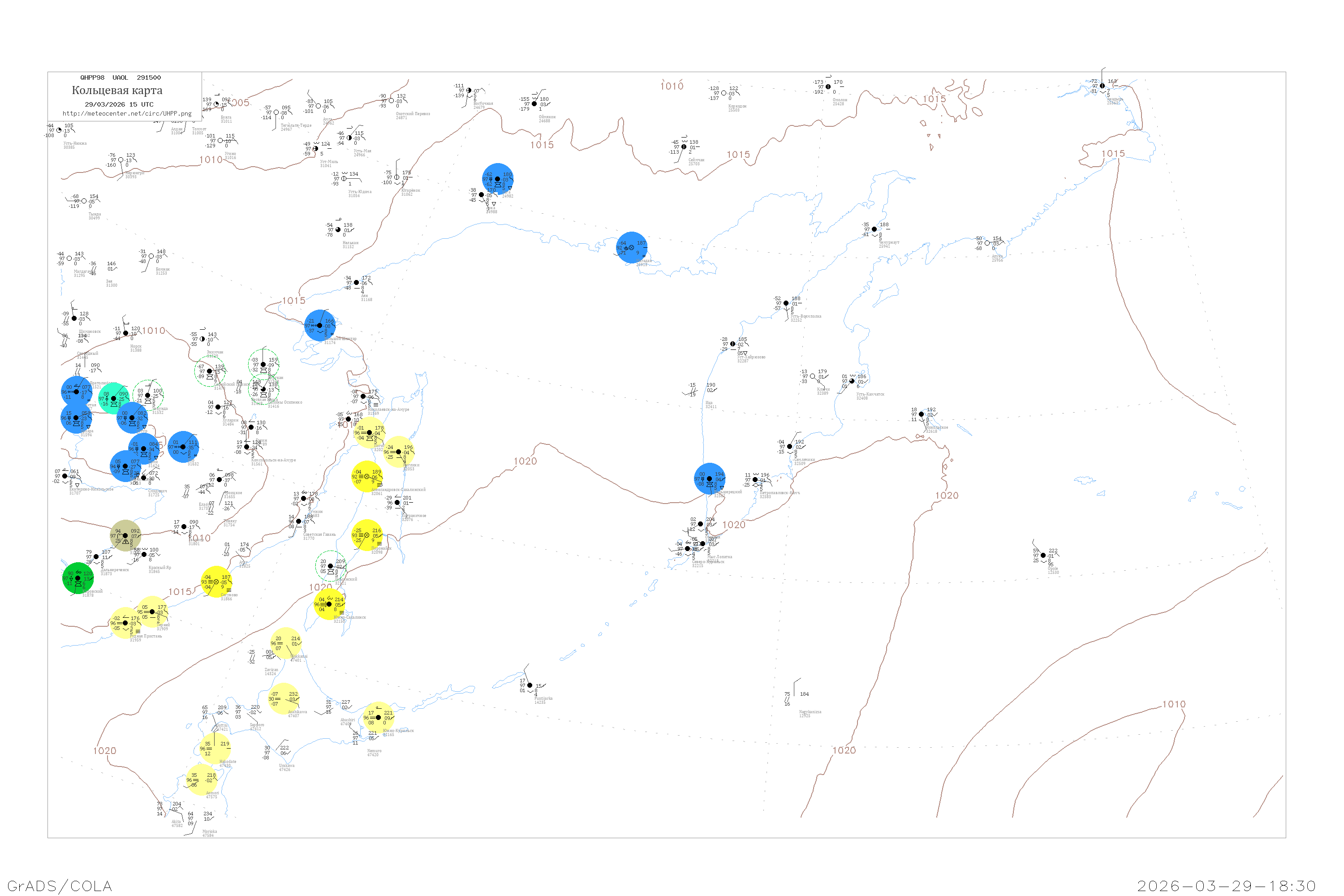This screenshot has height=896, width=1344.
Task: Click the meteocenter.net UHPP.png URL
Action: coord(127,114)
